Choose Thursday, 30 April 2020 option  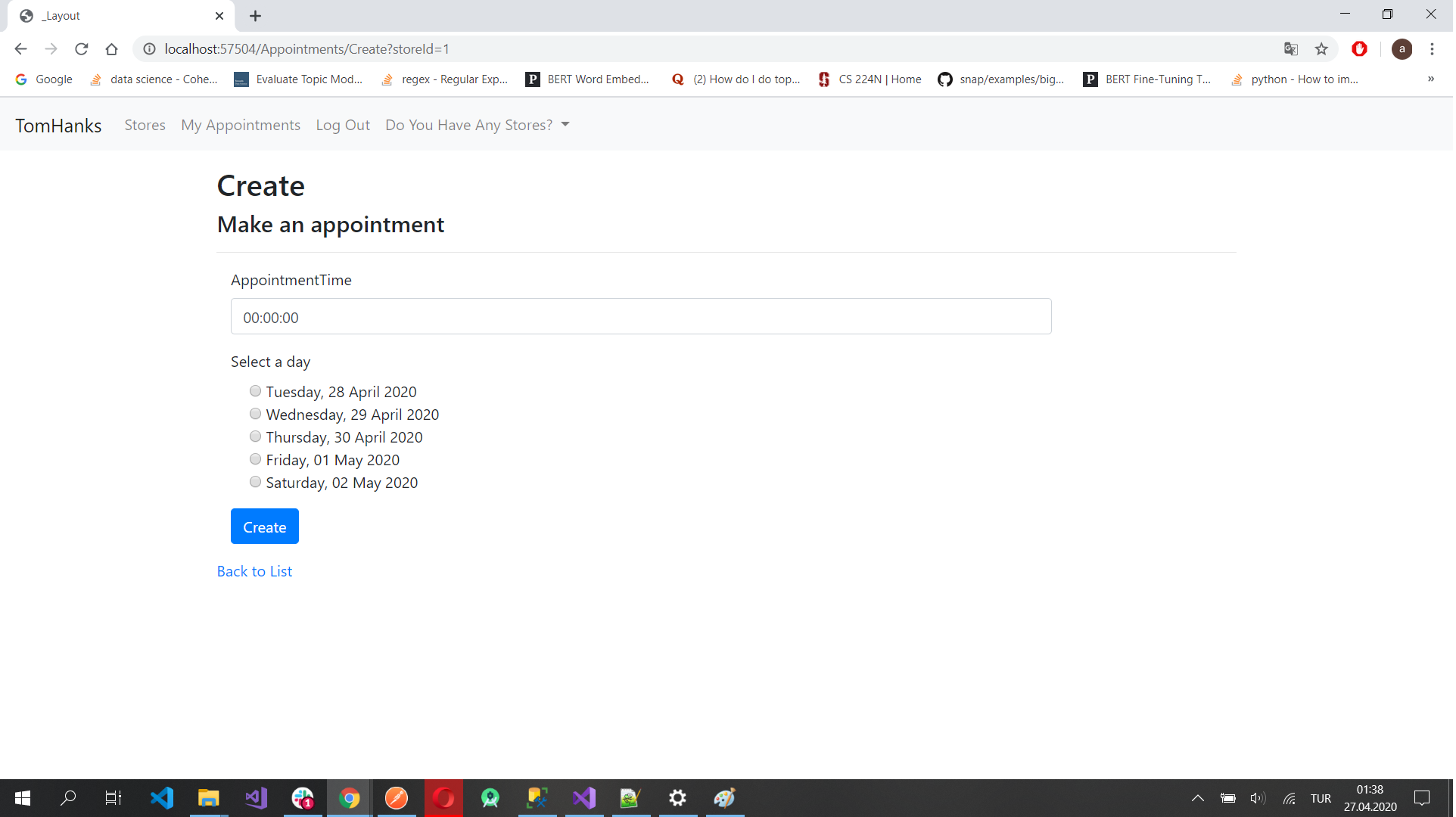click(x=256, y=437)
